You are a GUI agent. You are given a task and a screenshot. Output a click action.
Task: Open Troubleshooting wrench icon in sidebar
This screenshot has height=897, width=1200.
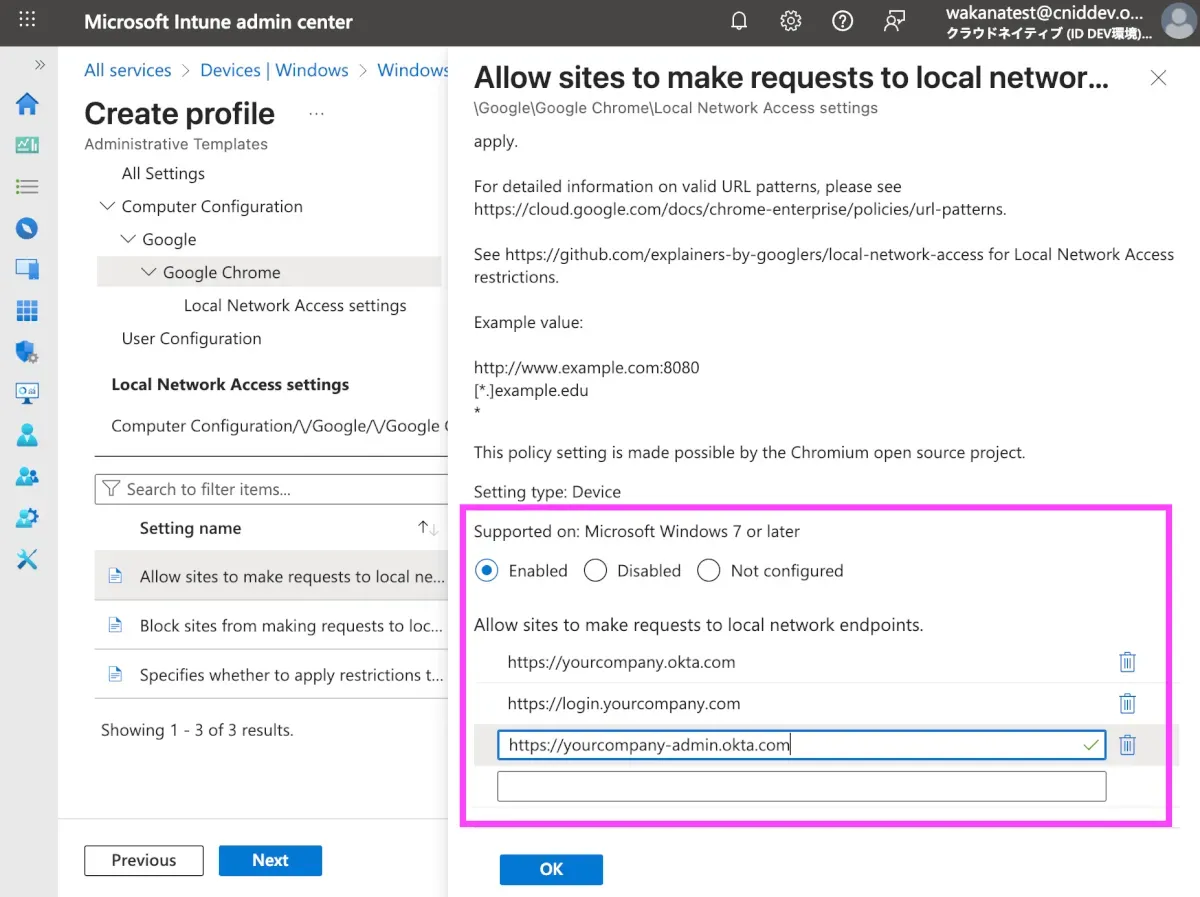[27, 559]
